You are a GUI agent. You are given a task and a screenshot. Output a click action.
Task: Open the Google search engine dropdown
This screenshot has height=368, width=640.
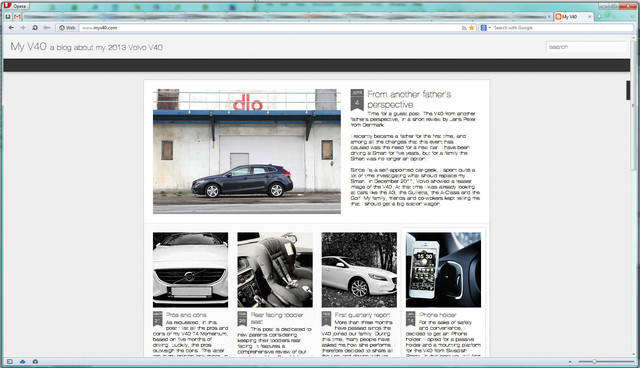pos(485,28)
